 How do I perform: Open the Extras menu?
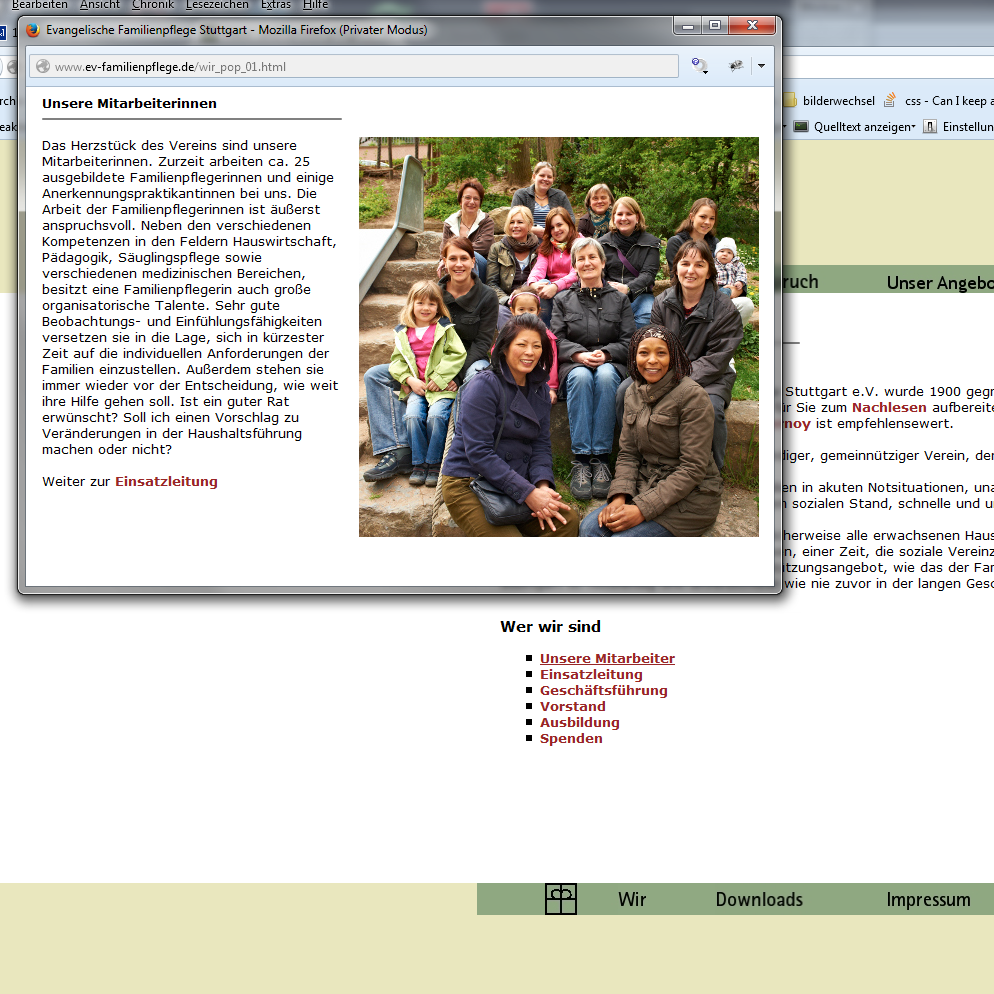(x=276, y=5)
